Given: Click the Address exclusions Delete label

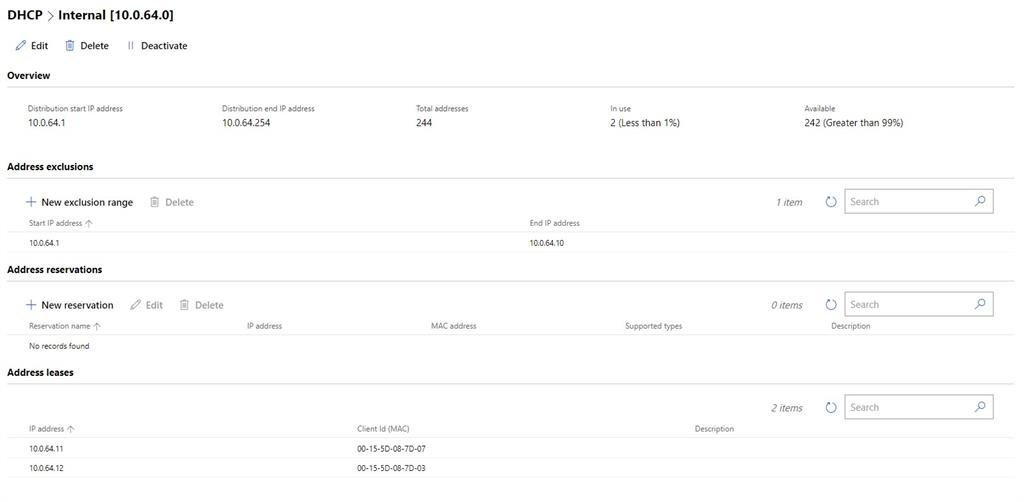Looking at the screenshot, I should click(x=180, y=202).
